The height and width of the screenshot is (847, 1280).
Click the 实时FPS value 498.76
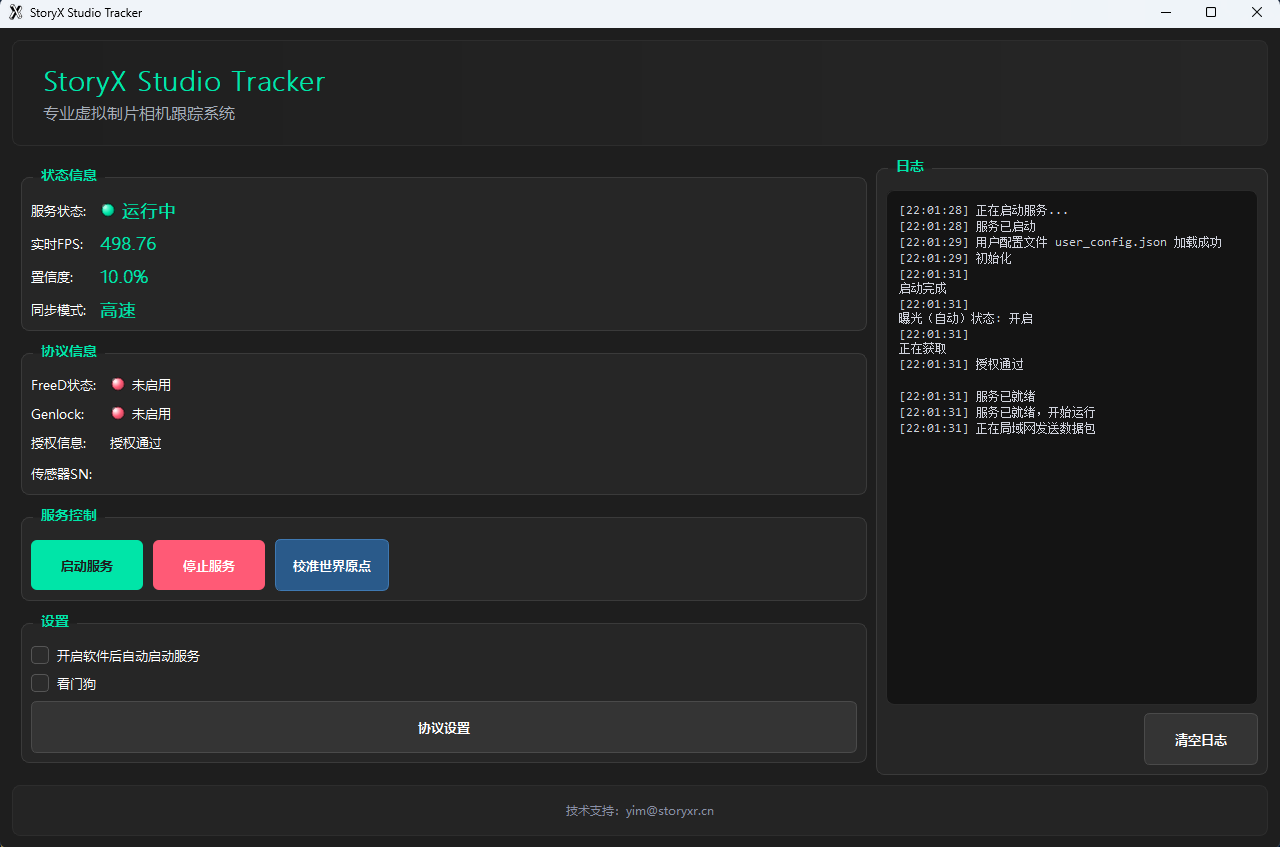[128, 244]
